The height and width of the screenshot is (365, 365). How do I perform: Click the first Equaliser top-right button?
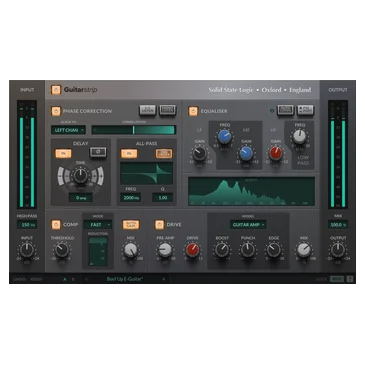tap(286, 110)
